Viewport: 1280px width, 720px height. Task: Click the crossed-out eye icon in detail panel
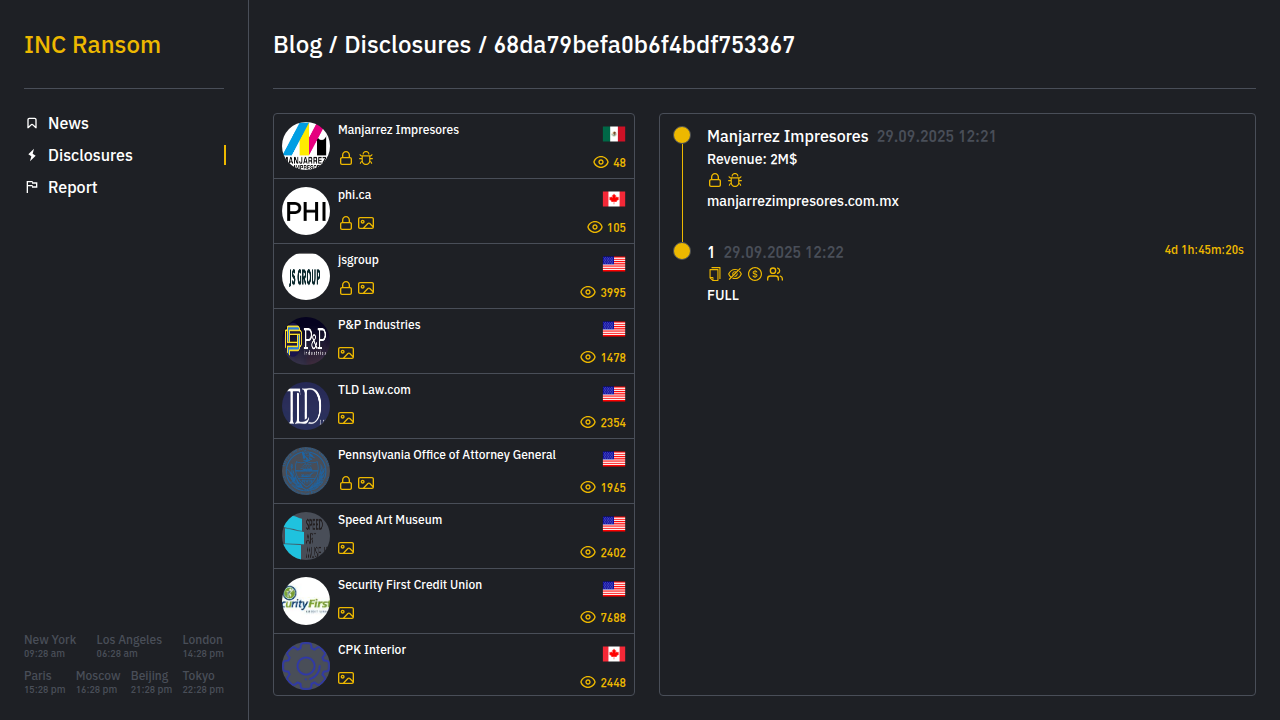pos(735,274)
